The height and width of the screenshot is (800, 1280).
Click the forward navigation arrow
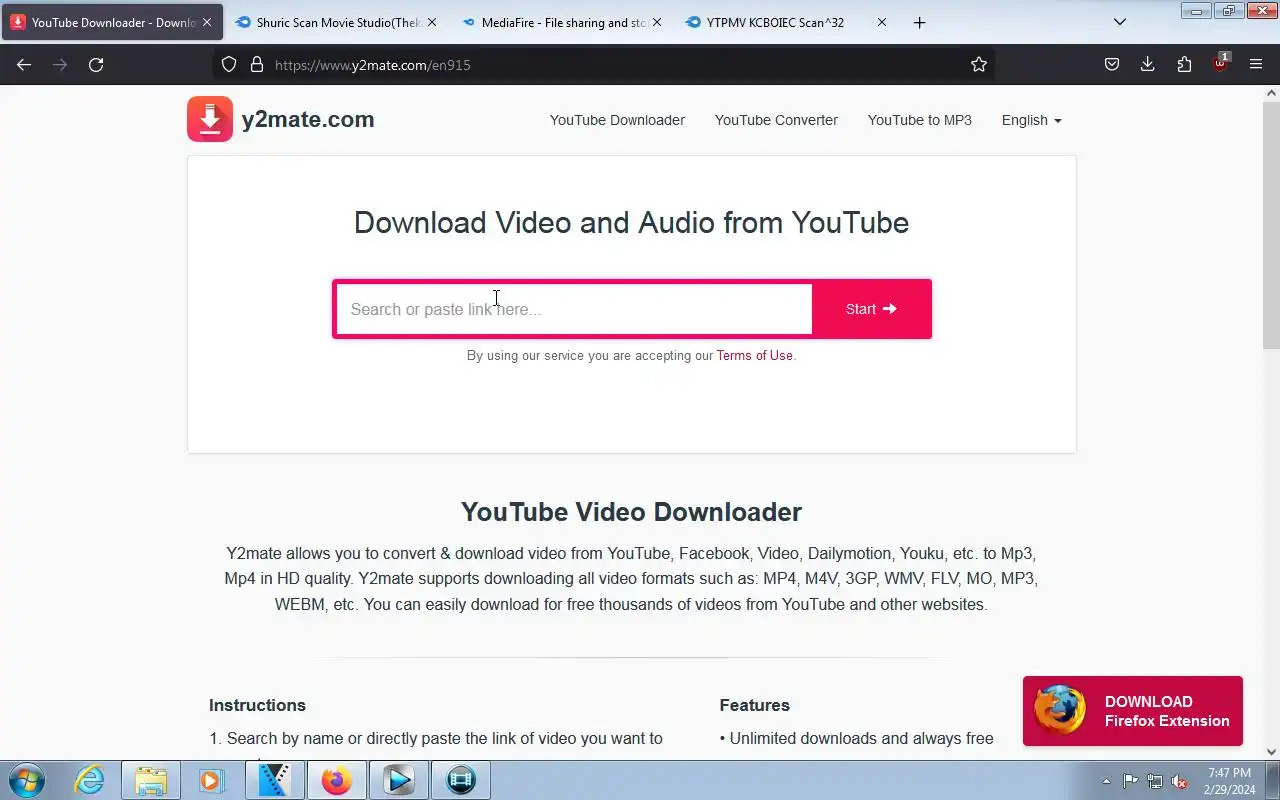pyautogui.click(x=60, y=64)
